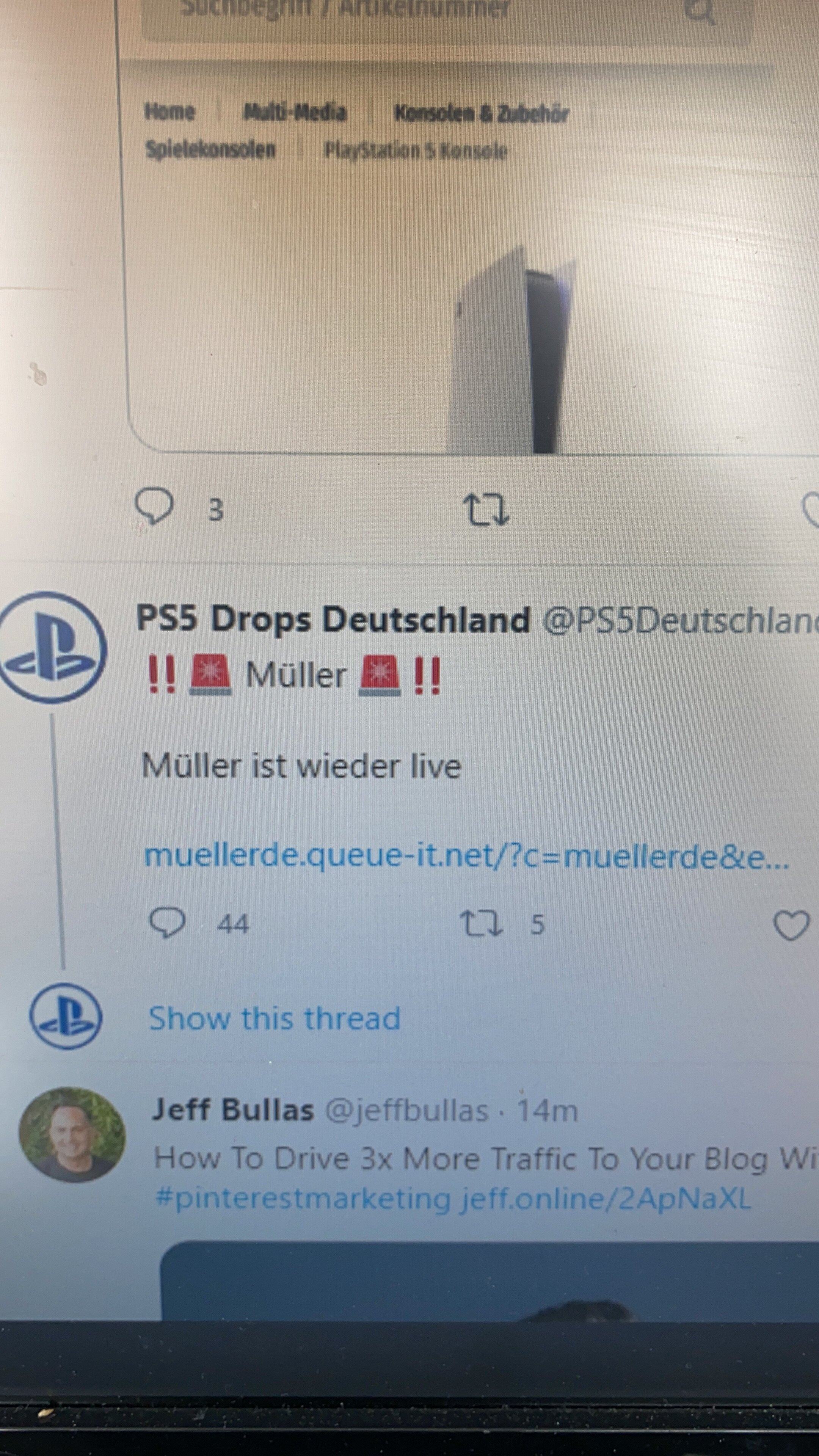Show this thread
The image size is (819, 1456).
click(x=274, y=1018)
